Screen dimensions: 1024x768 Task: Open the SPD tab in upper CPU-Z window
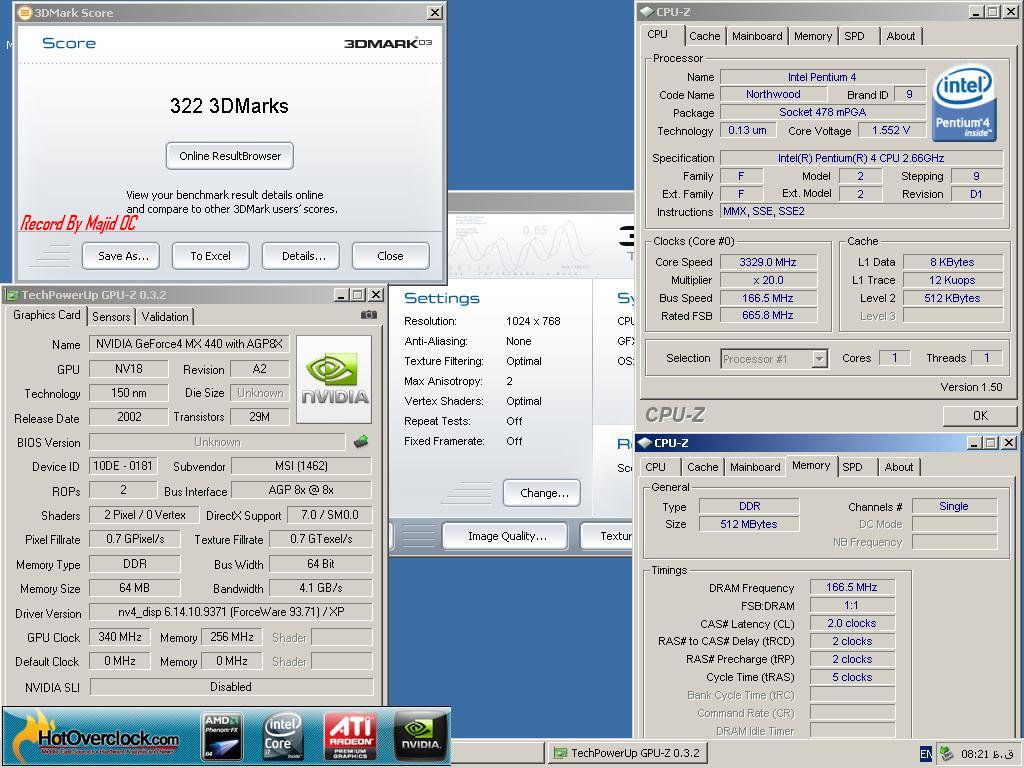tap(854, 37)
